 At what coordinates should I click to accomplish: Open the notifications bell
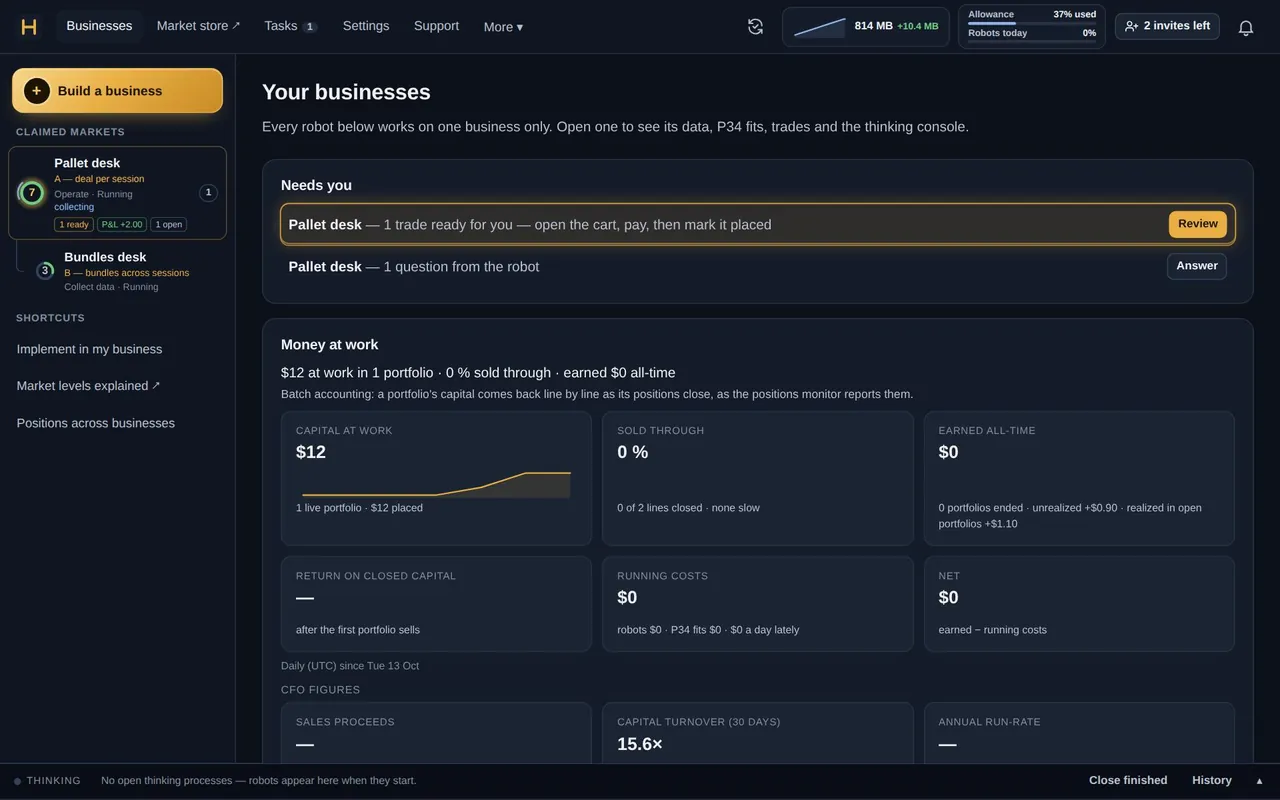pos(1246,28)
